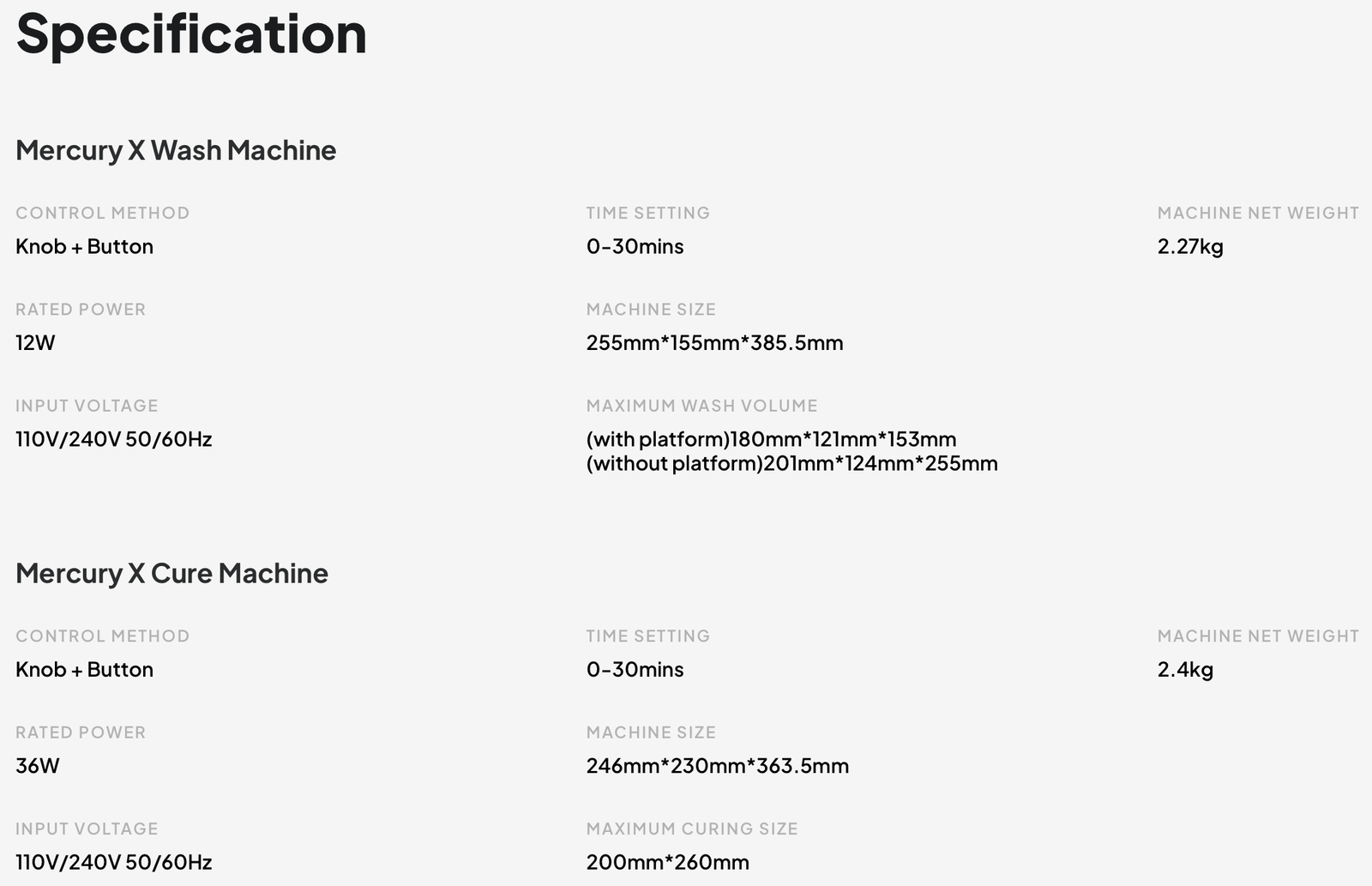Click the 246mm*230mm*363.5mm machine size value

[717, 766]
